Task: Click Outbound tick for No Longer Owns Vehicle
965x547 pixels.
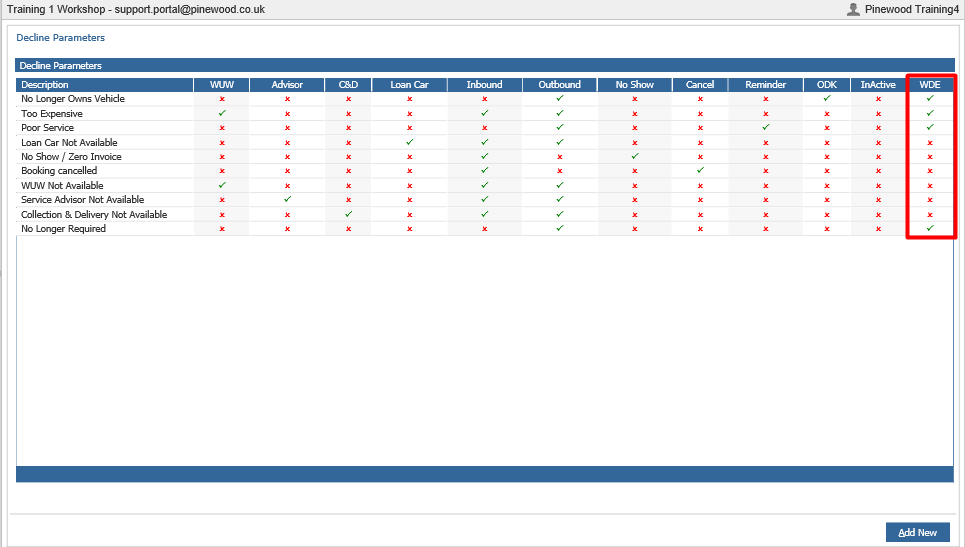Action: (x=559, y=98)
